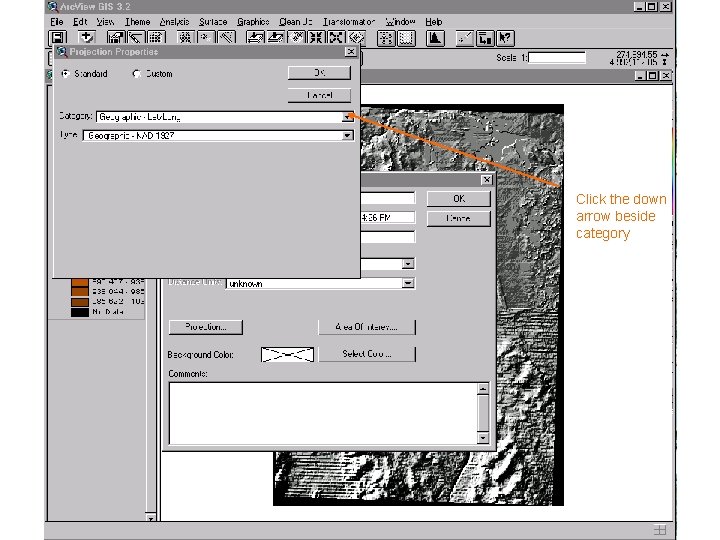Open the View menu
This screenshot has height=540, width=720.
(x=105, y=22)
